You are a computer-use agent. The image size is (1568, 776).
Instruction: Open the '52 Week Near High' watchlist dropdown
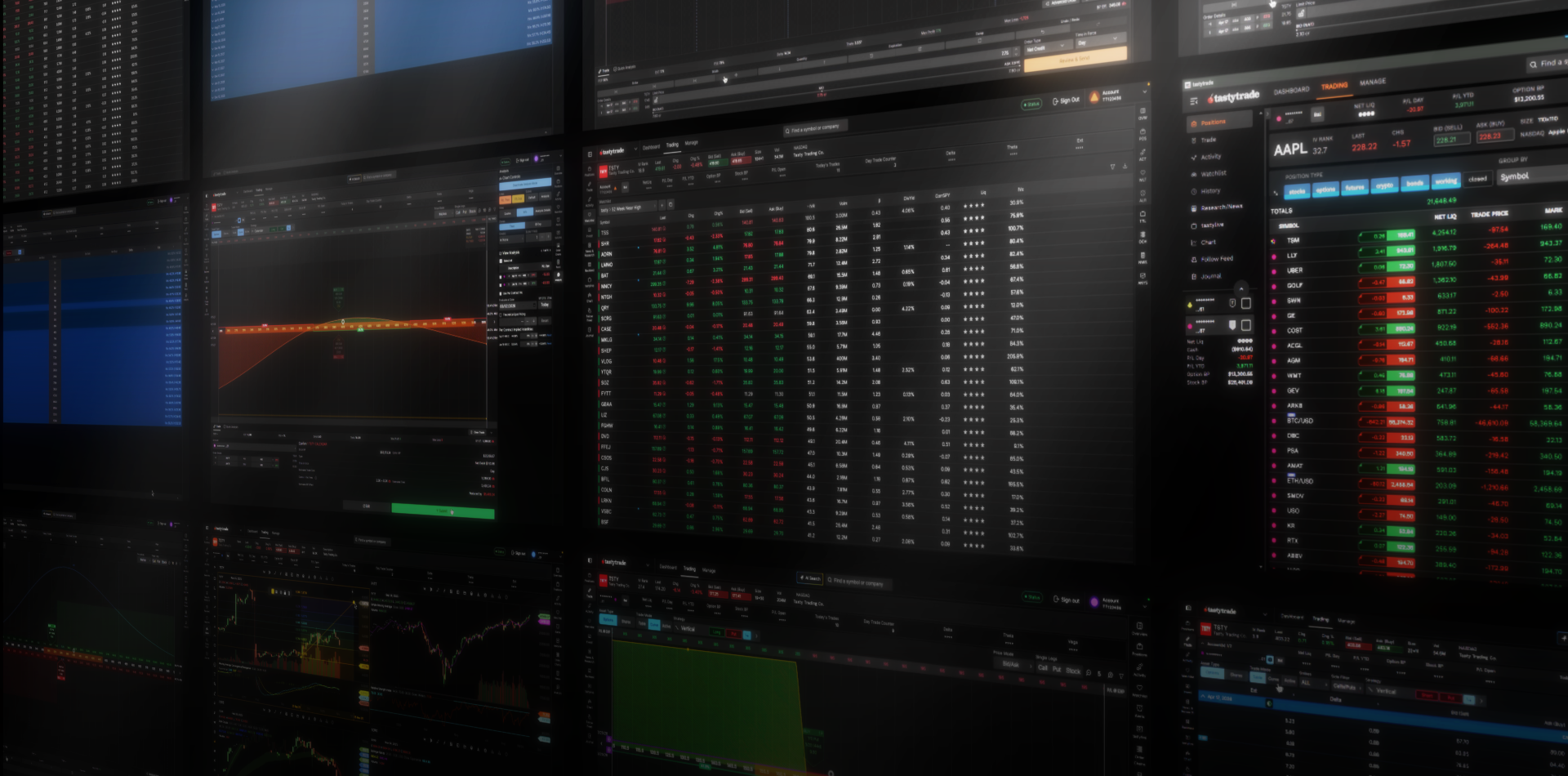click(627, 207)
